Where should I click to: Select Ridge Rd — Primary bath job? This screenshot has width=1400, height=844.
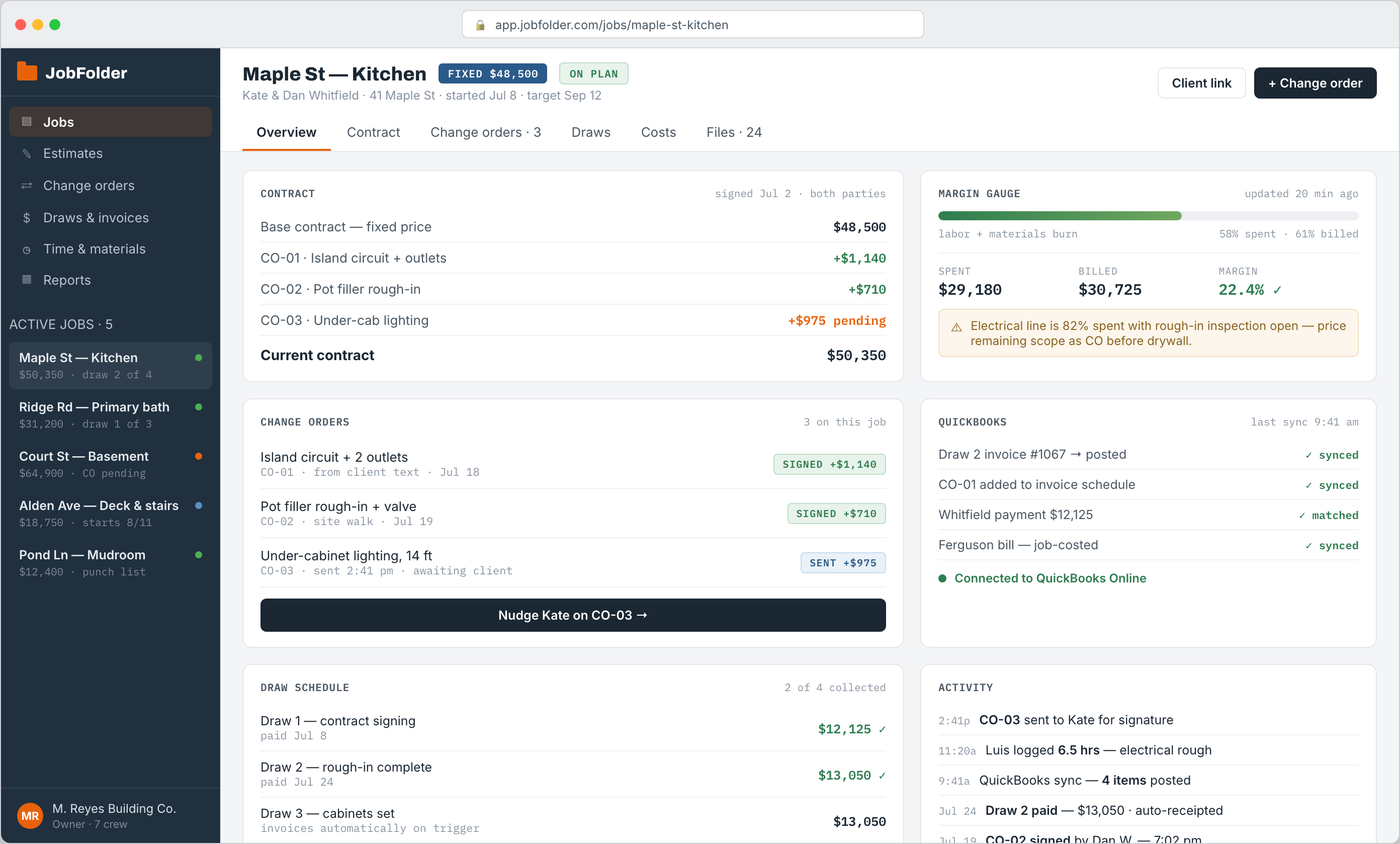[110, 415]
